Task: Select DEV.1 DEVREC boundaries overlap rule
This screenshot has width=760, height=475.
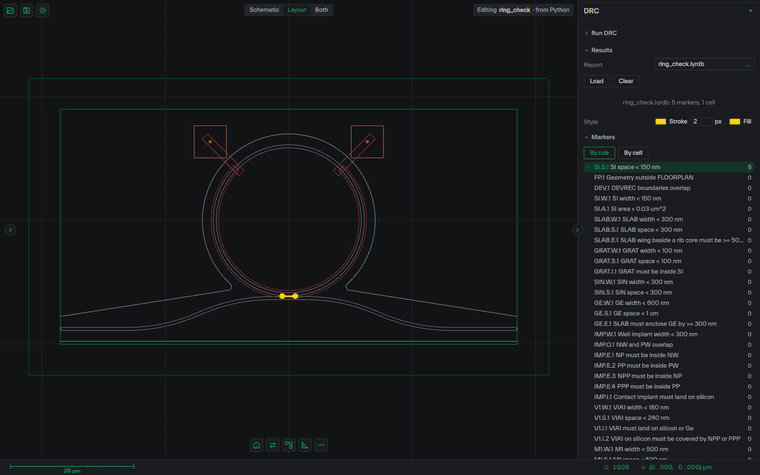Action: [668, 188]
